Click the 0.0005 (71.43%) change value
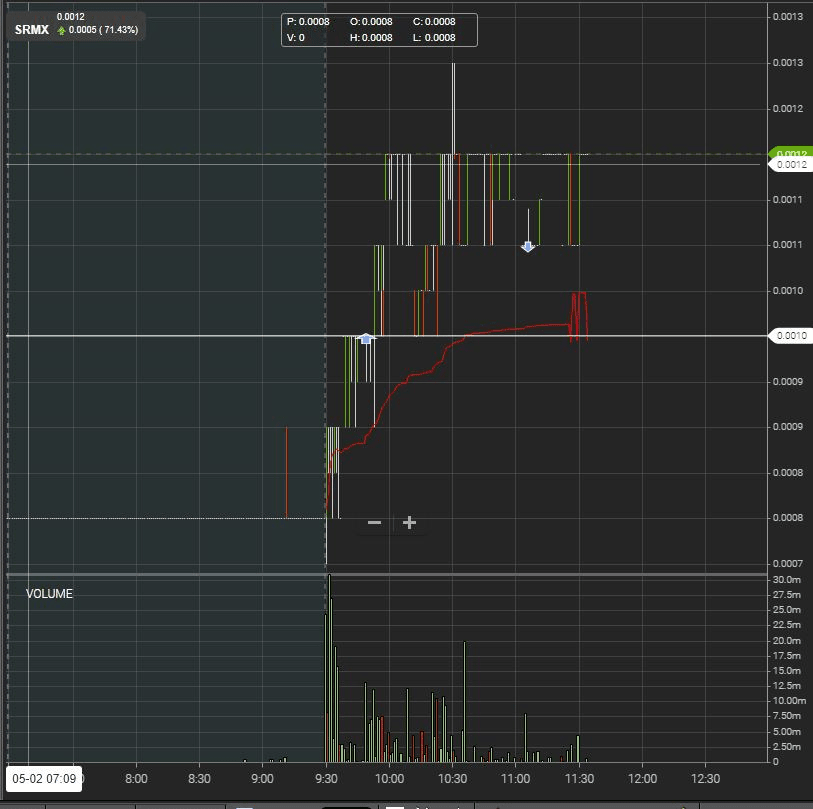813x809 pixels. (103, 30)
